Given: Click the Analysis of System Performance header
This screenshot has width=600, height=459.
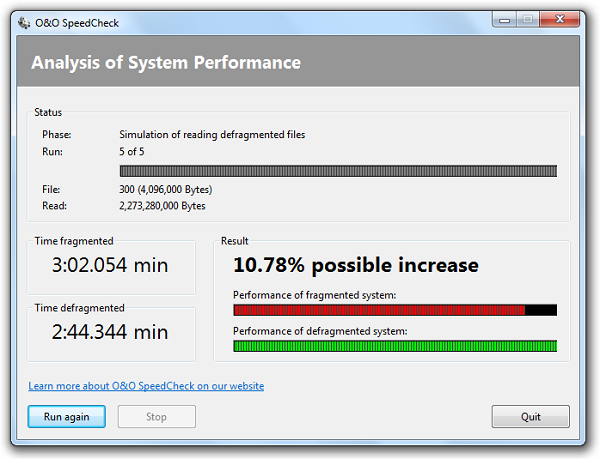Looking at the screenshot, I should [x=166, y=62].
